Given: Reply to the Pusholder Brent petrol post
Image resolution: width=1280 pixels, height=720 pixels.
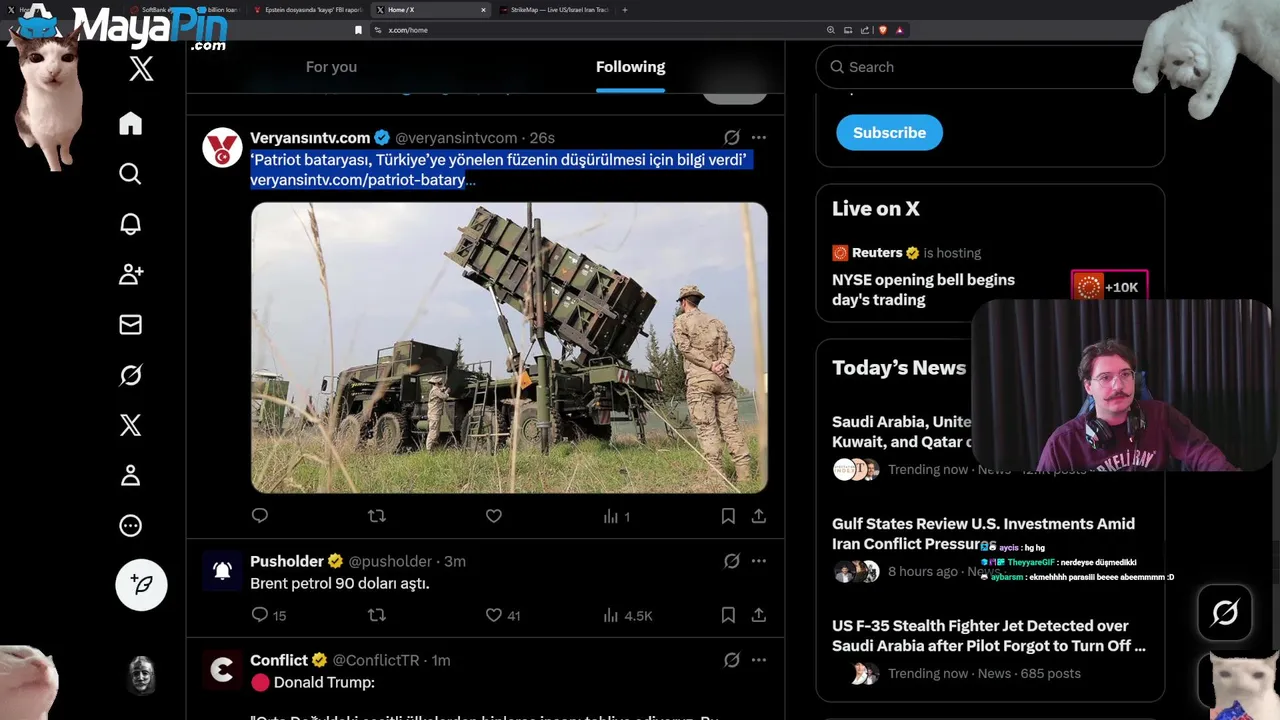Looking at the screenshot, I should coord(268,615).
